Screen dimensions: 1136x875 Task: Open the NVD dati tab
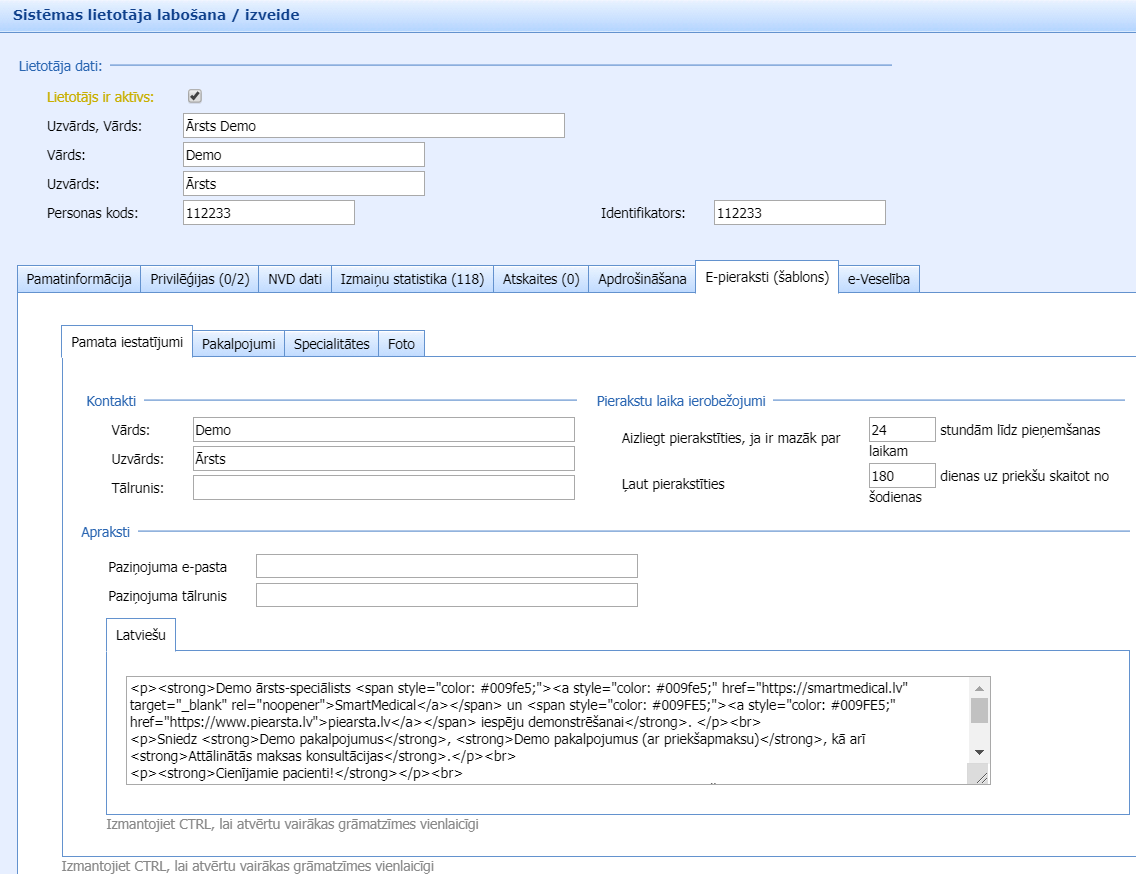295,279
